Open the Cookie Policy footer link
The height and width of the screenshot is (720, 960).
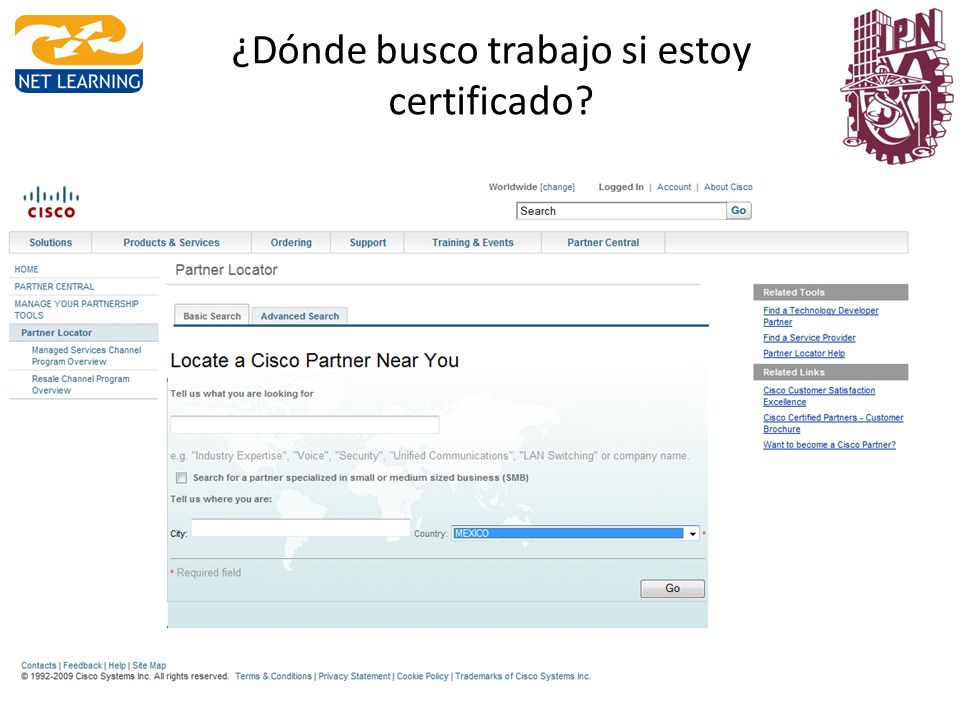(422, 676)
